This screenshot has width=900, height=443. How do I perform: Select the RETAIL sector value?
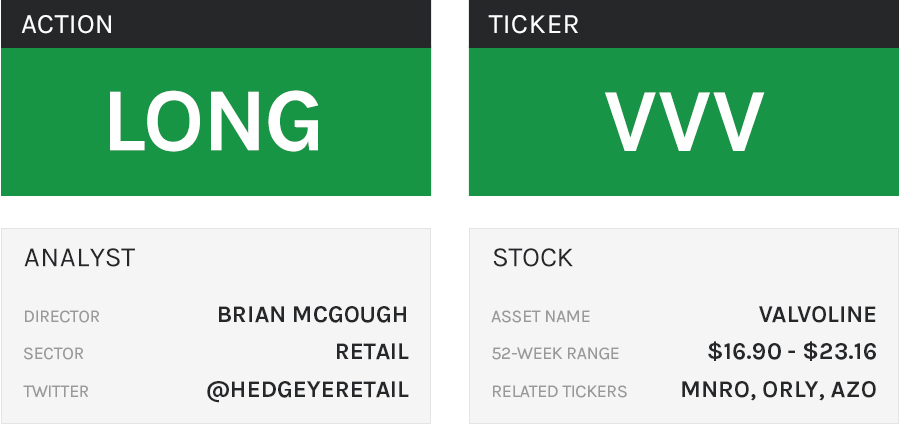click(372, 352)
